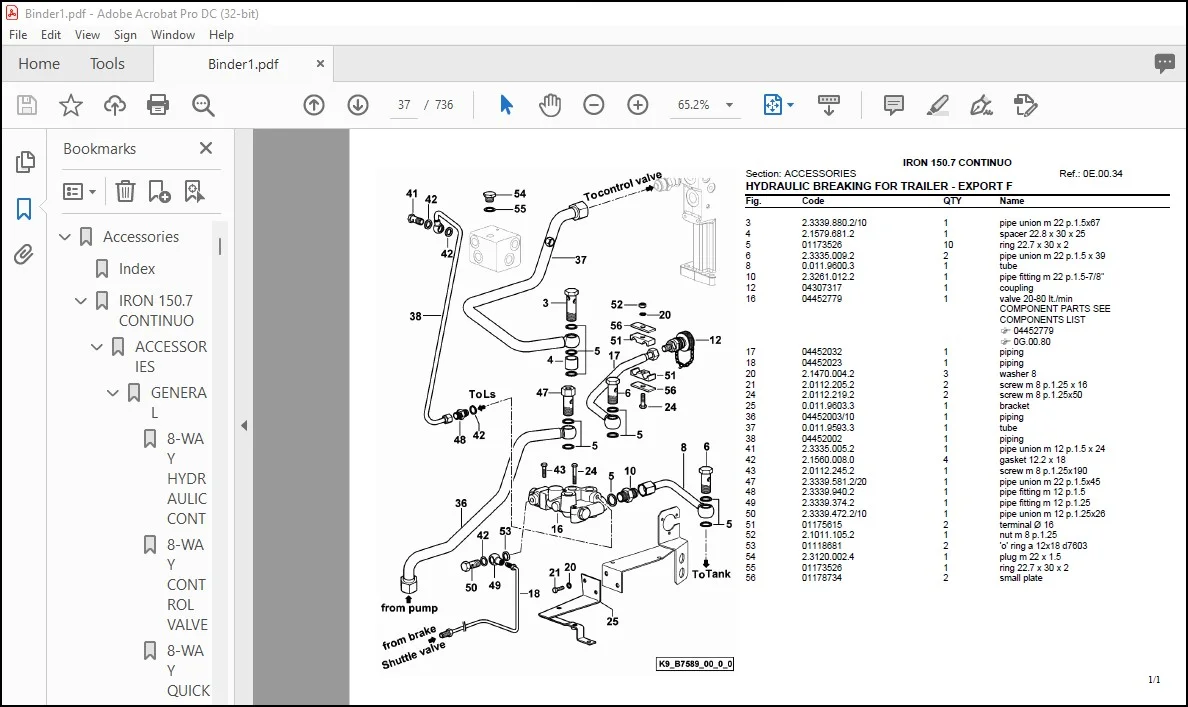This screenshot has width=1188, height=707.
Task: Click the Zoom out minus button
Action: tap(593, 105)
